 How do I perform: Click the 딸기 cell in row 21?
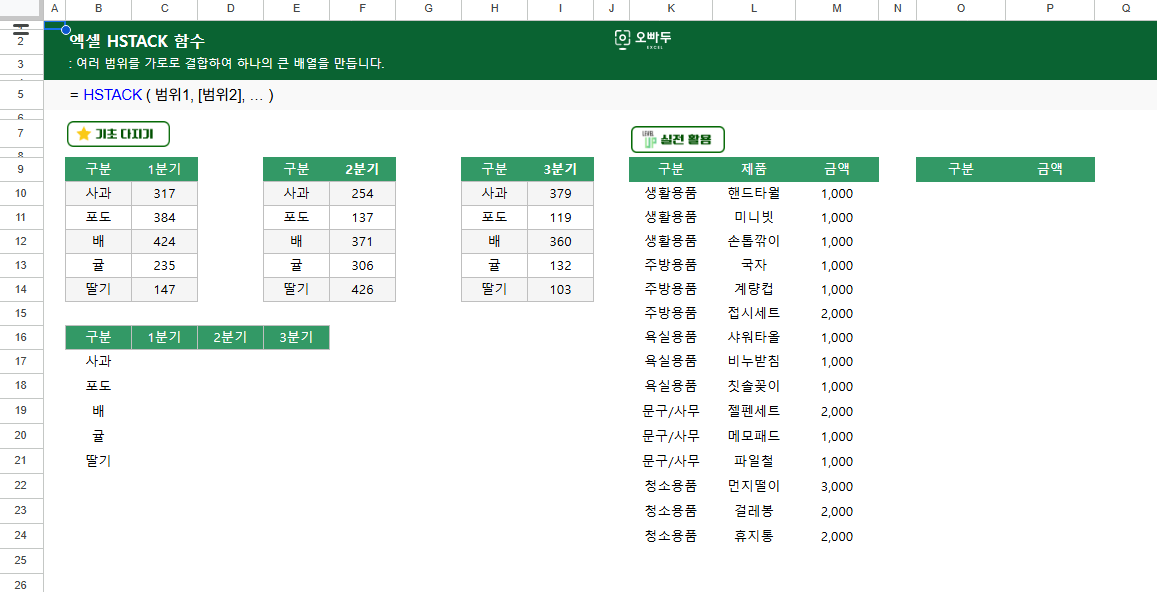[99, 461]
